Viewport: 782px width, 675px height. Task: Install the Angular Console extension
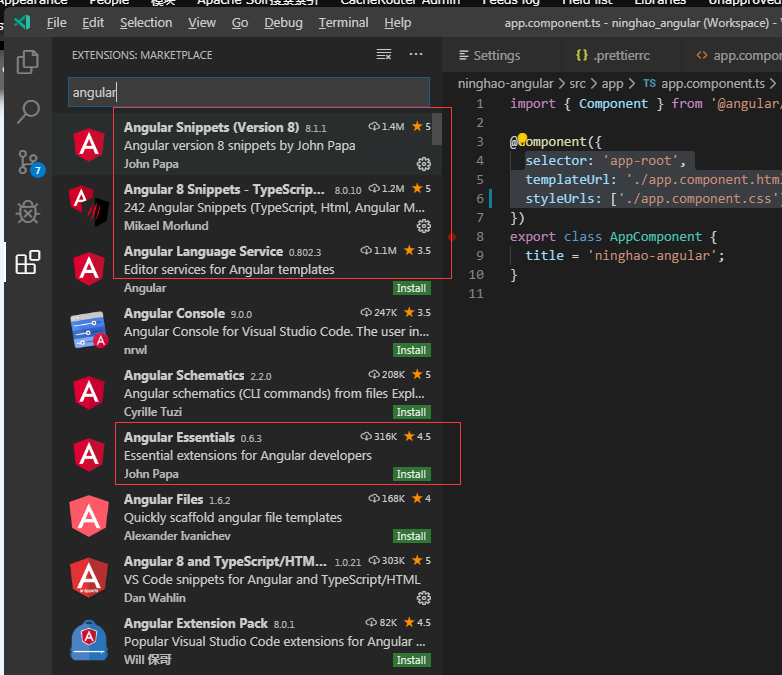coord(411,350)
